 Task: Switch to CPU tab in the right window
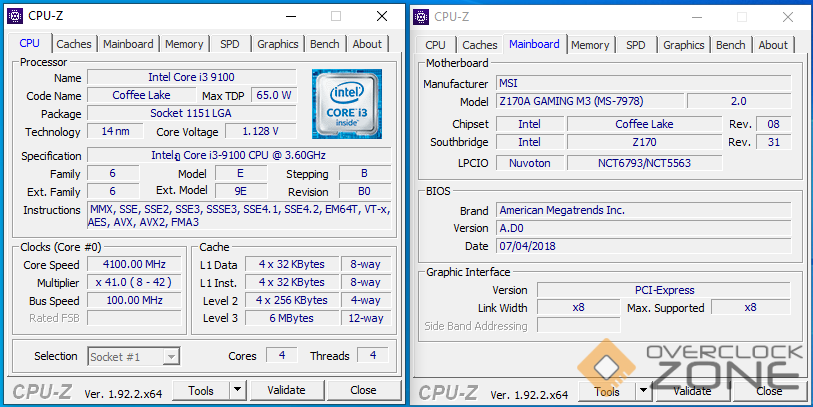[x=436, y=45]
